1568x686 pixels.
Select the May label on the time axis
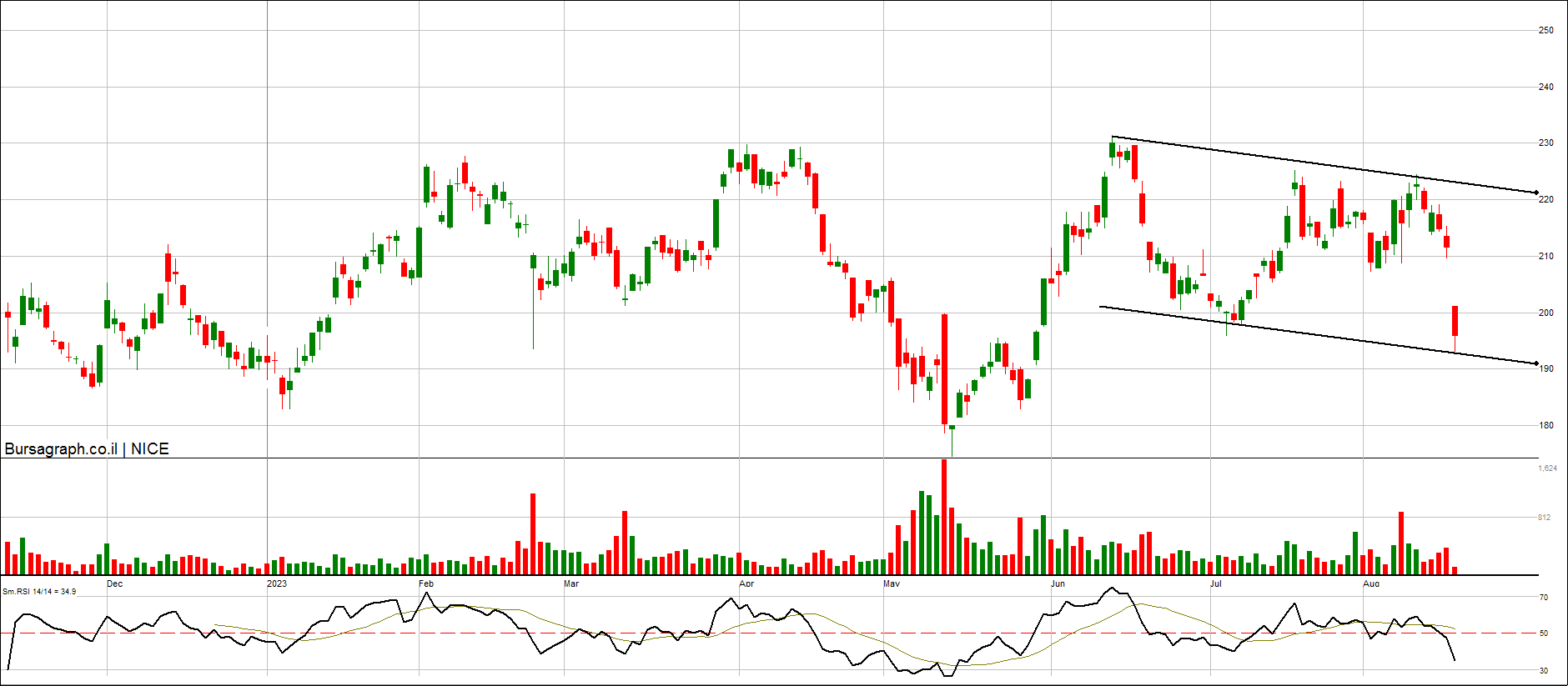tap(892, 583)
